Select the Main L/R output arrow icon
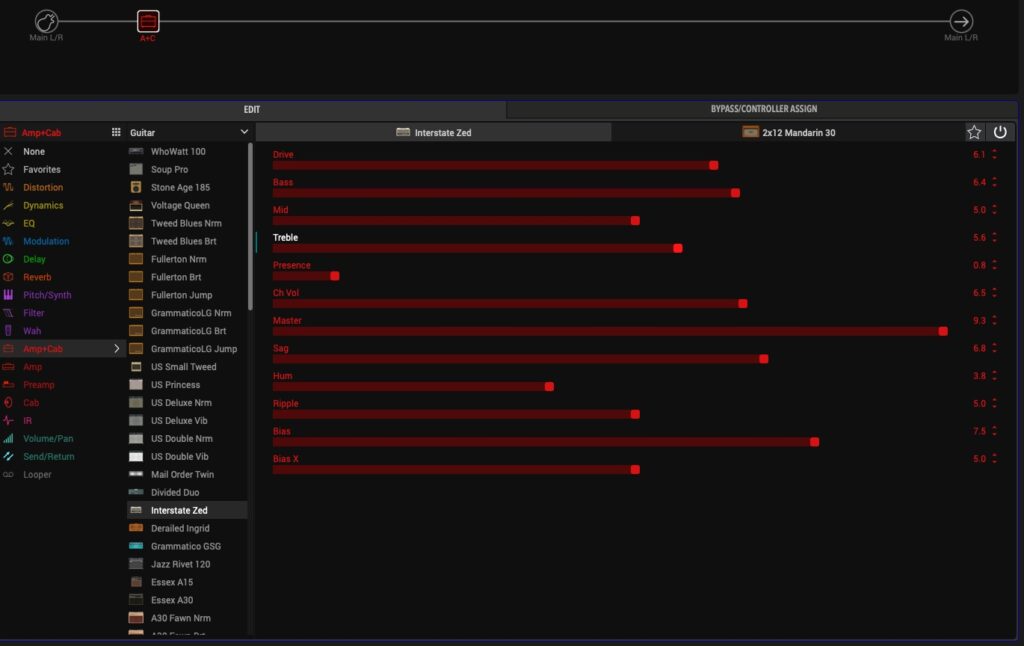Image resolution: width=1024 pixels, height=646 pixels. click(961, 21)
